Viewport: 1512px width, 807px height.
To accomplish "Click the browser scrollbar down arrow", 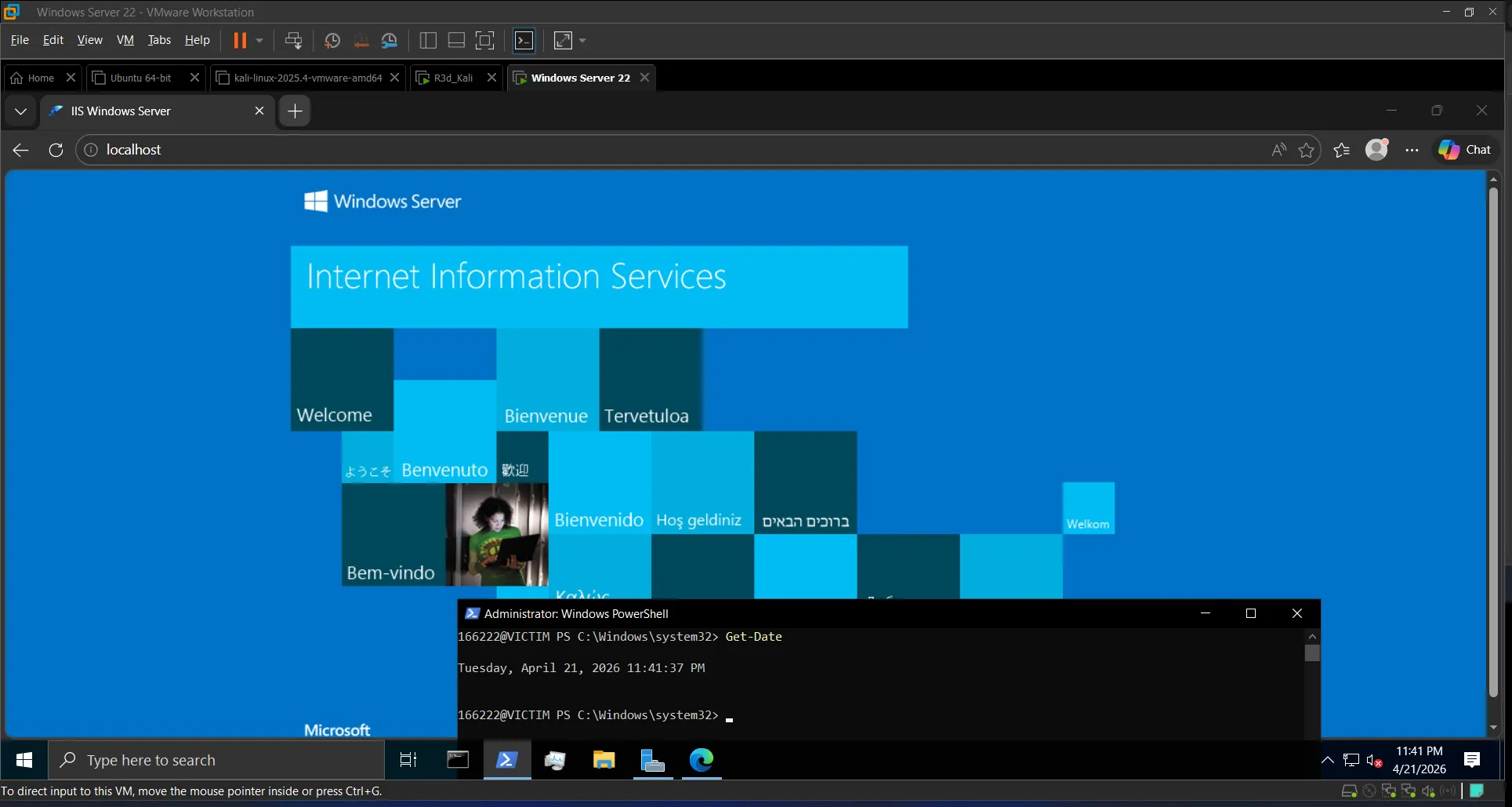I will point(1493,728).
